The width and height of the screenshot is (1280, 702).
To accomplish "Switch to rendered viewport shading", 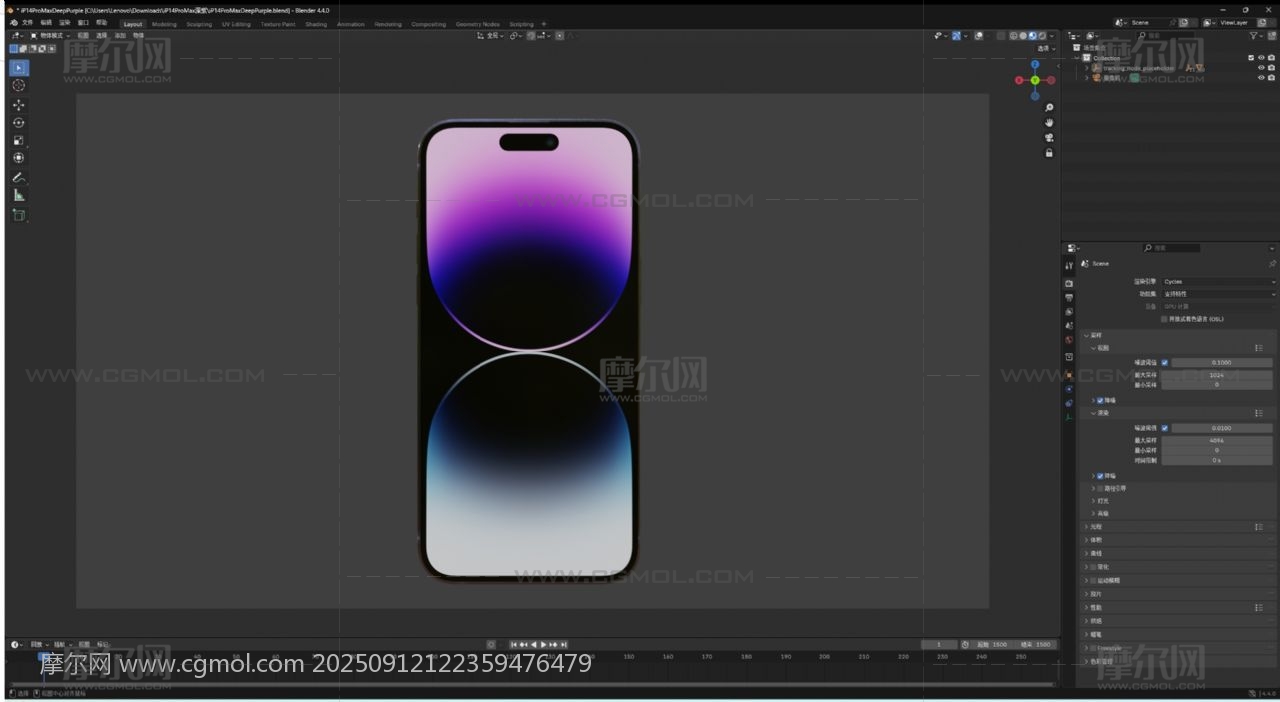I will [1042, 36].
